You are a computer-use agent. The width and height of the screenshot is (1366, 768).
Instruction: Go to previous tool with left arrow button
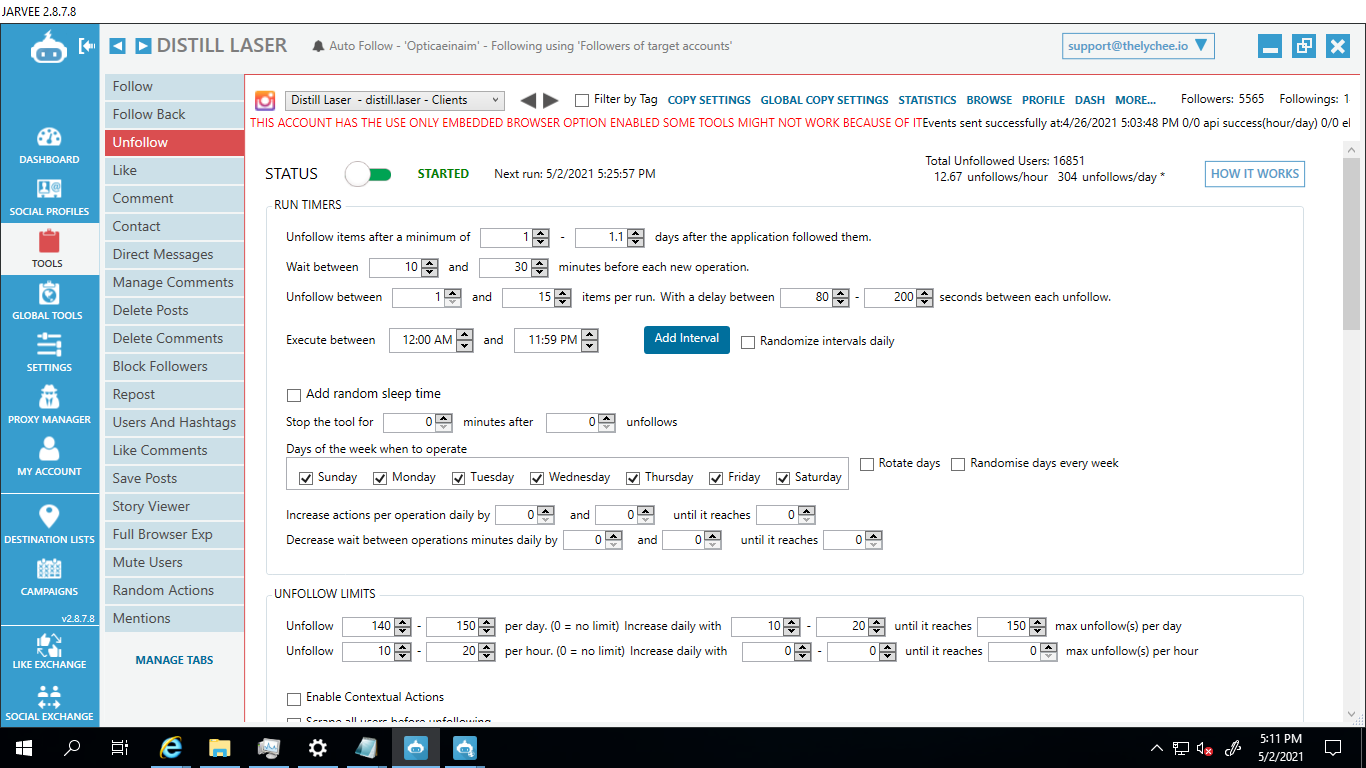(x=117, y=46)
